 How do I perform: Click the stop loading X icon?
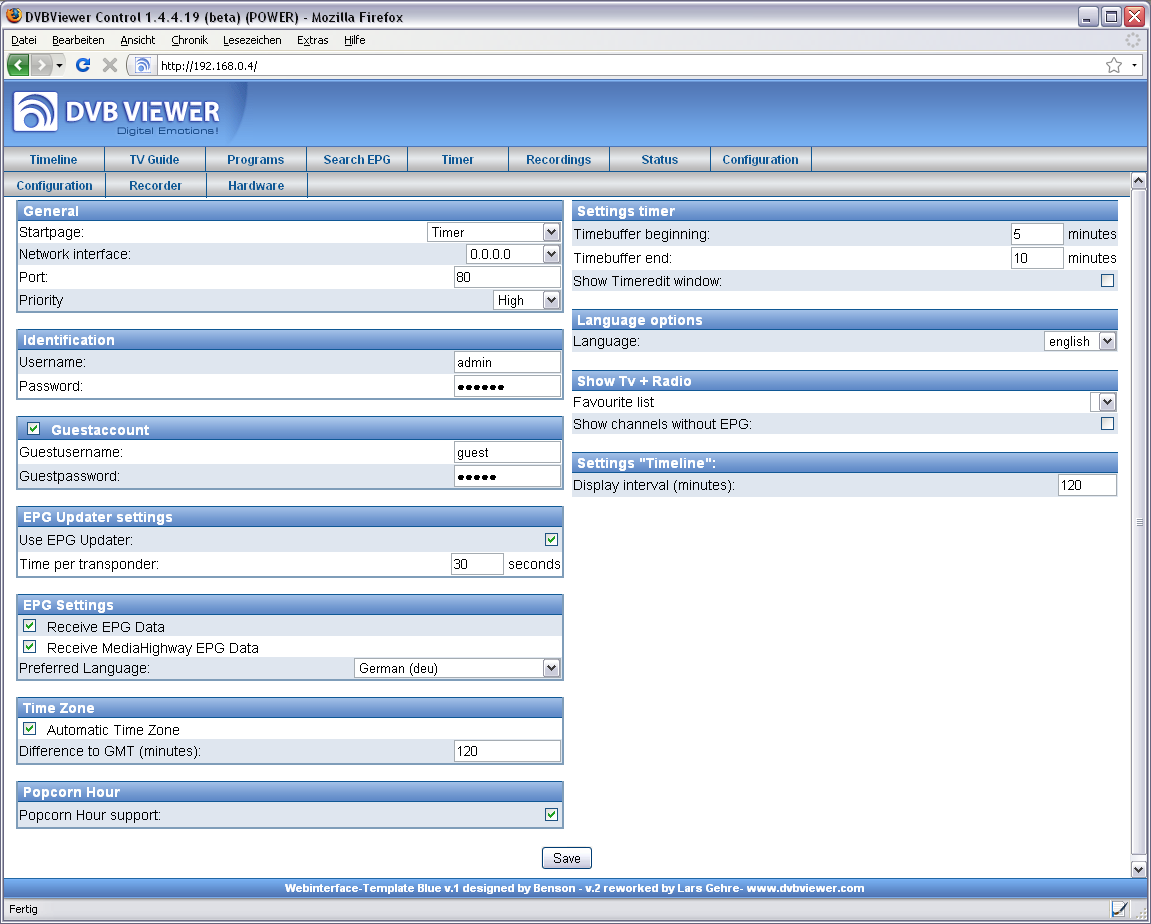coord(110,65)
